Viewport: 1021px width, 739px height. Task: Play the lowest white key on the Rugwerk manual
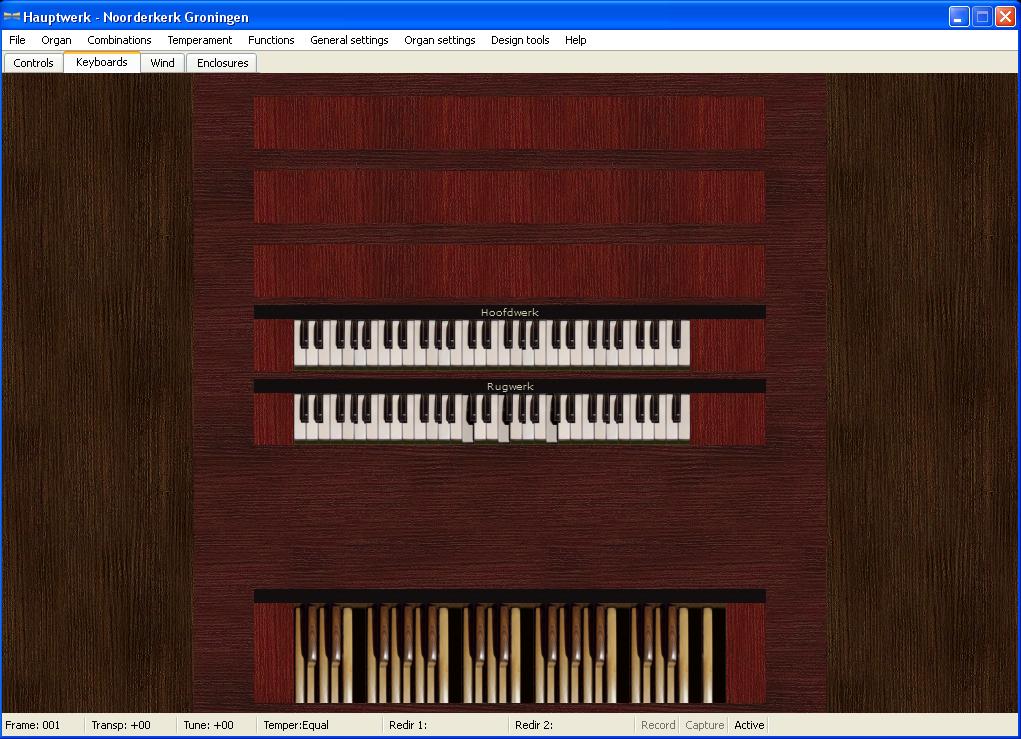[300, 430]
